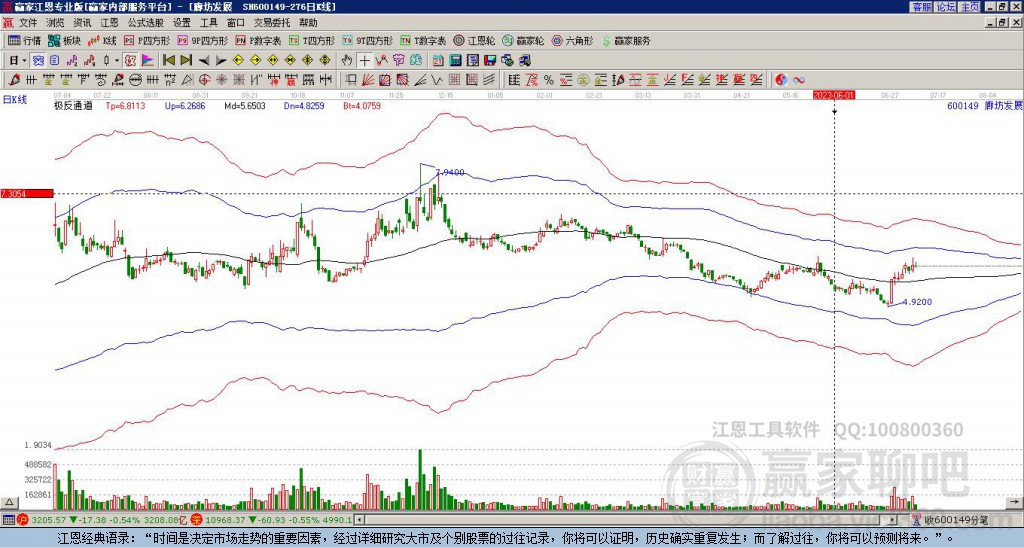Click the index value 3205.57 in status bar
The width and height of the screenshot is (1024, 548).
(49, 520)
